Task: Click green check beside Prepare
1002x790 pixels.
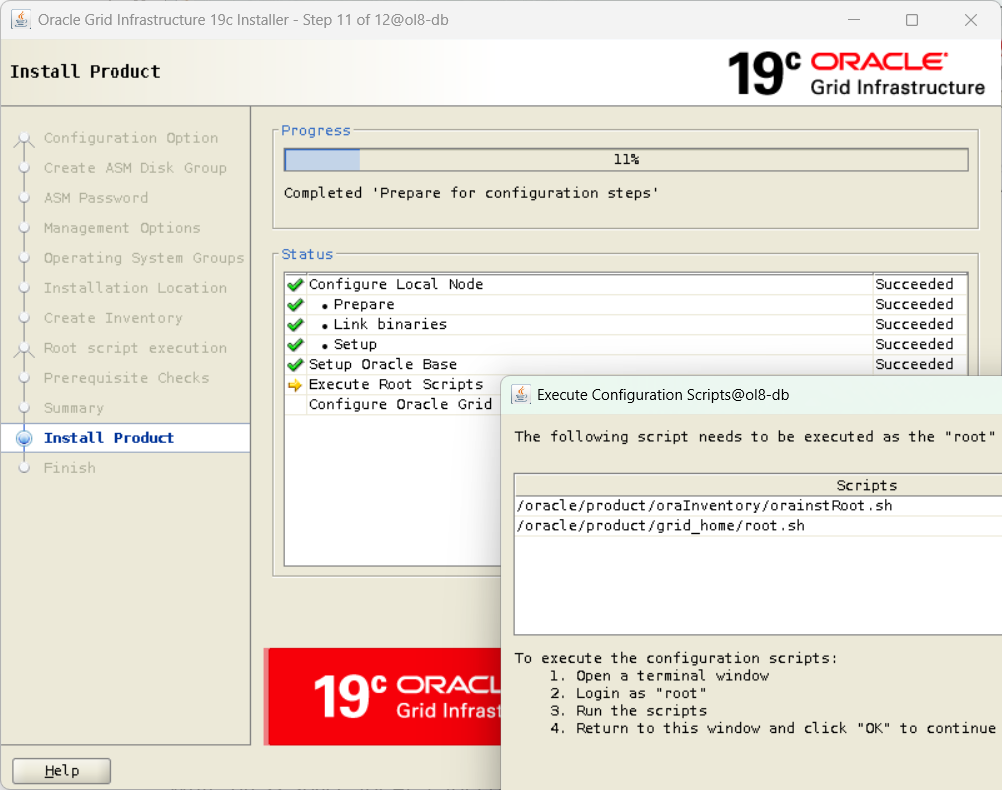Action: tap(295, 304)
